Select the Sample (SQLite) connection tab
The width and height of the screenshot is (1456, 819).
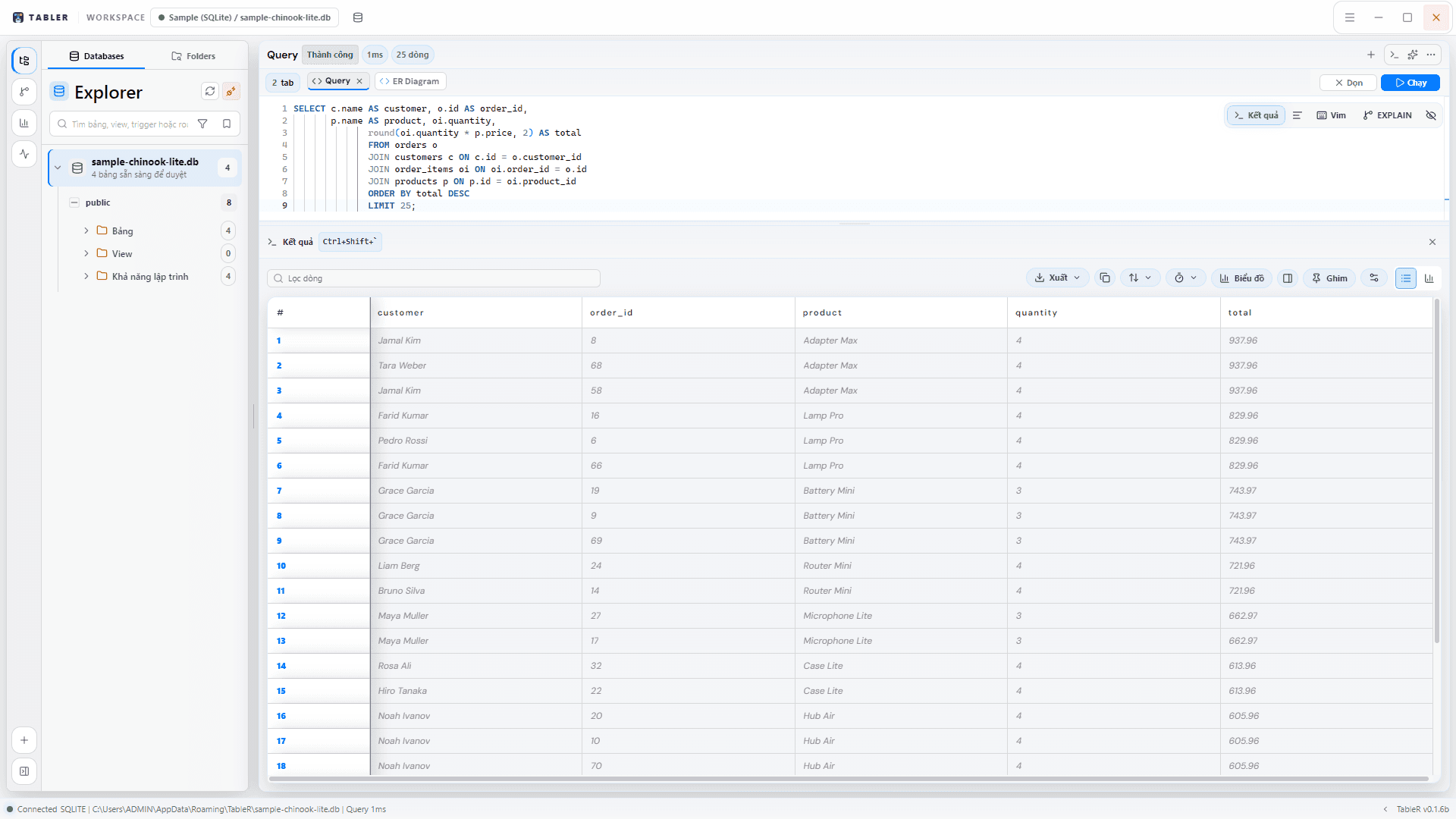point(244,17)
